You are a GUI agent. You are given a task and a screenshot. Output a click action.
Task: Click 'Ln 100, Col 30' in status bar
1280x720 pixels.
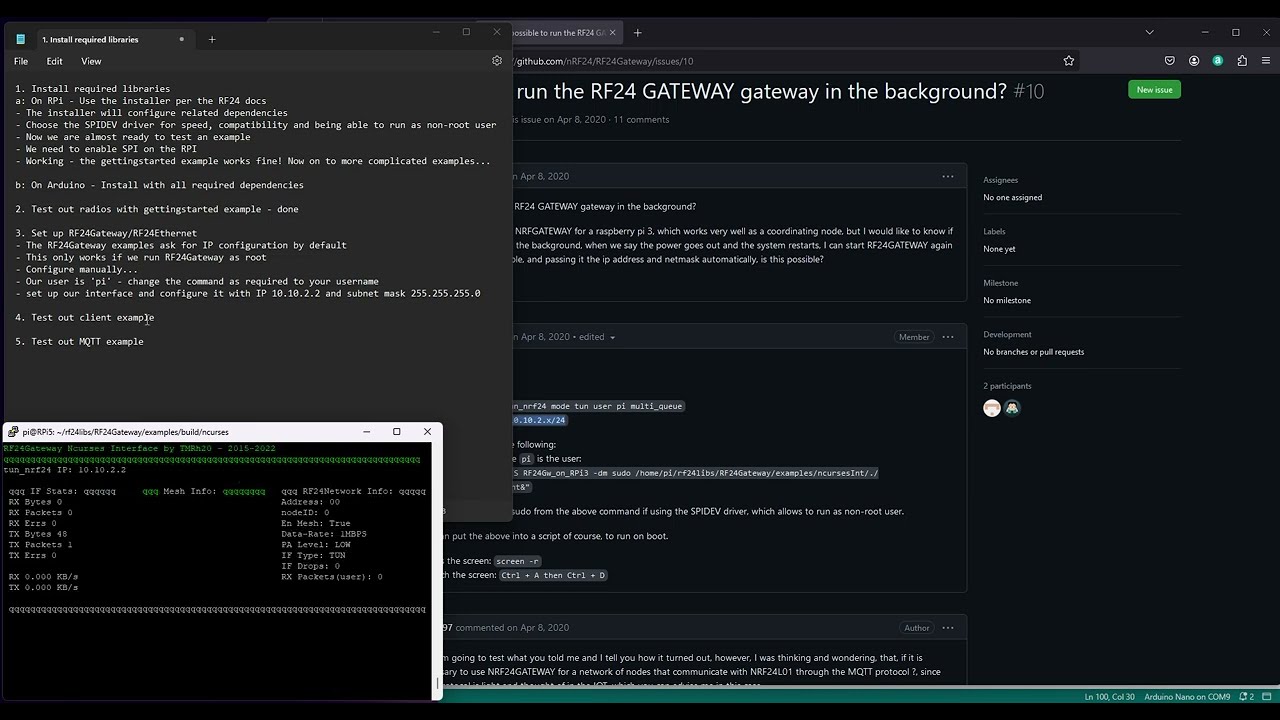tap(1110, 697)
